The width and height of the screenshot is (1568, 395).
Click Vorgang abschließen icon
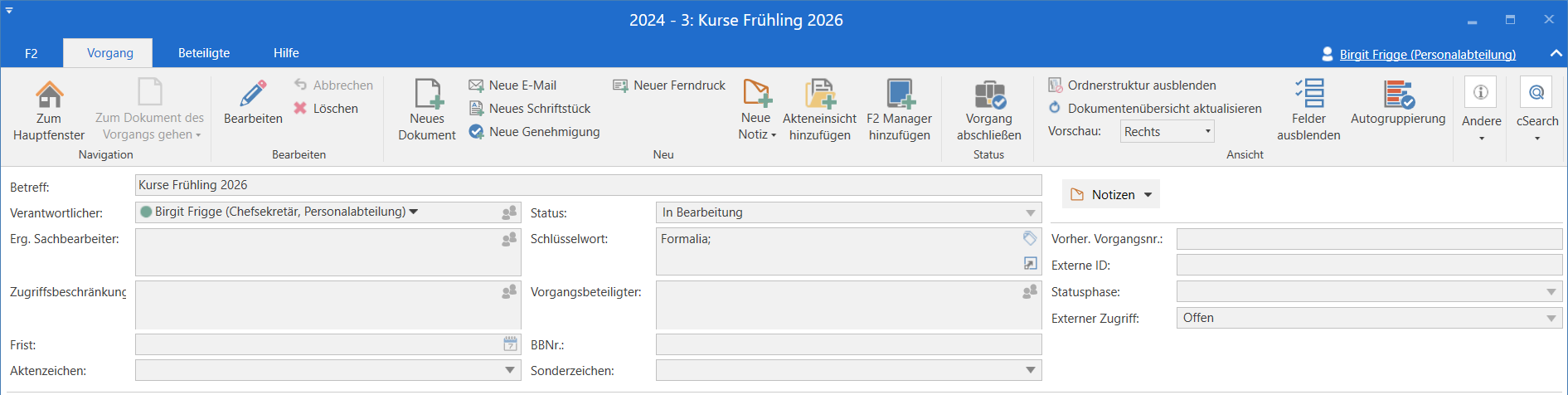tap(988, 95)
